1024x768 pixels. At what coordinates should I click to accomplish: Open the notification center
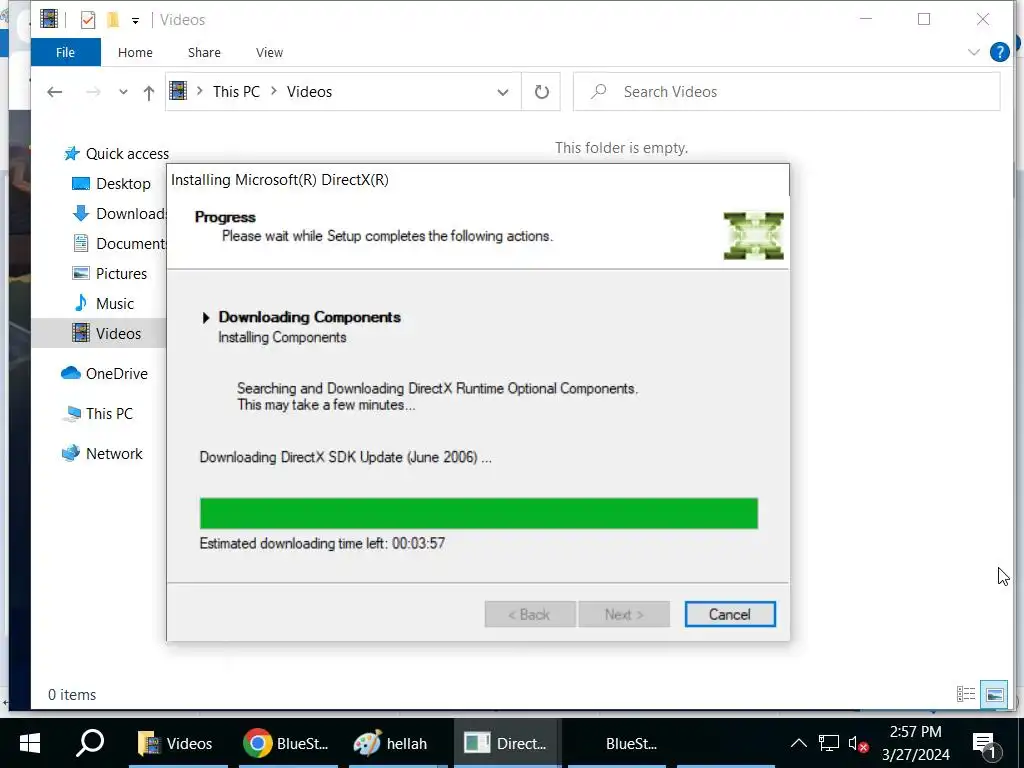tap(985, 743)
